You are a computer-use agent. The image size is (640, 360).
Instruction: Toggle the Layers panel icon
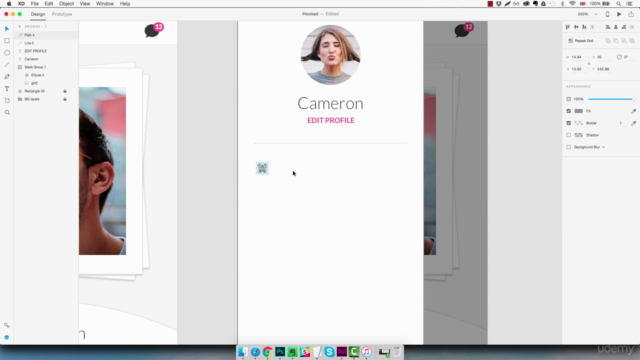point(7,337)
